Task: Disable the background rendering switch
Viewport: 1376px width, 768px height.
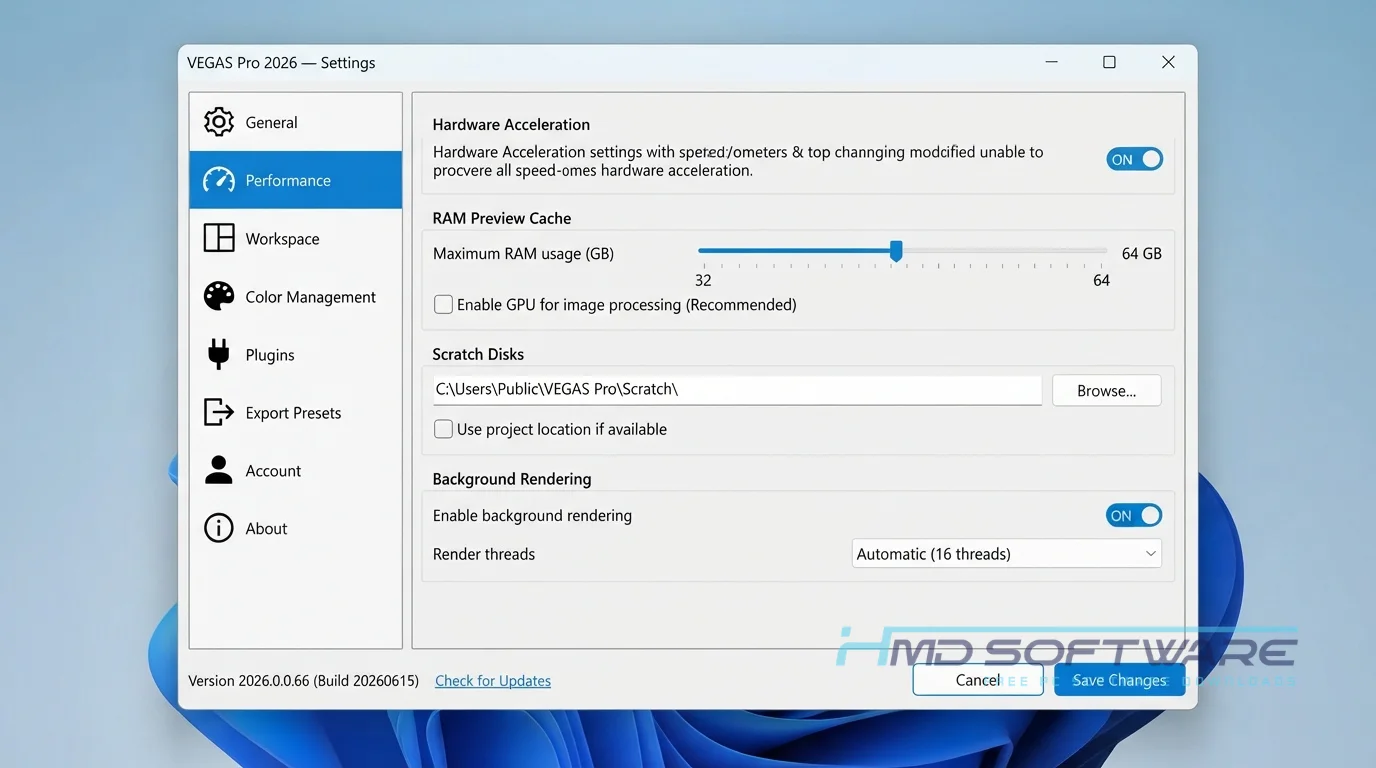Action: (x=1134, y=515)
